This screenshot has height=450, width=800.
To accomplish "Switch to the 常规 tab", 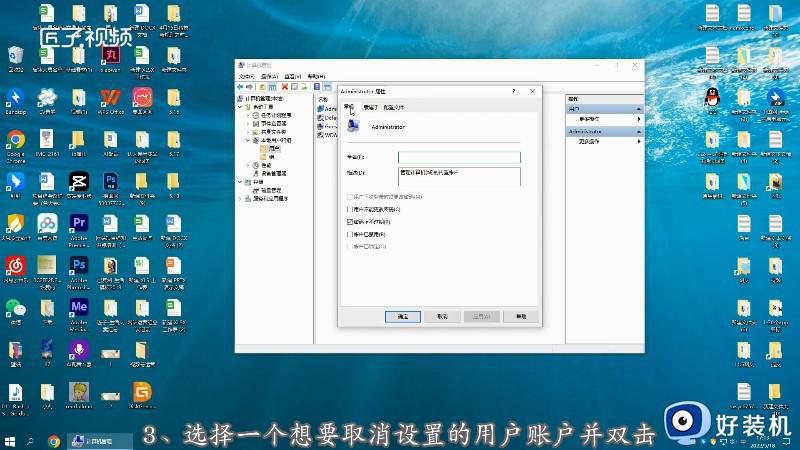I will (349, 107).
